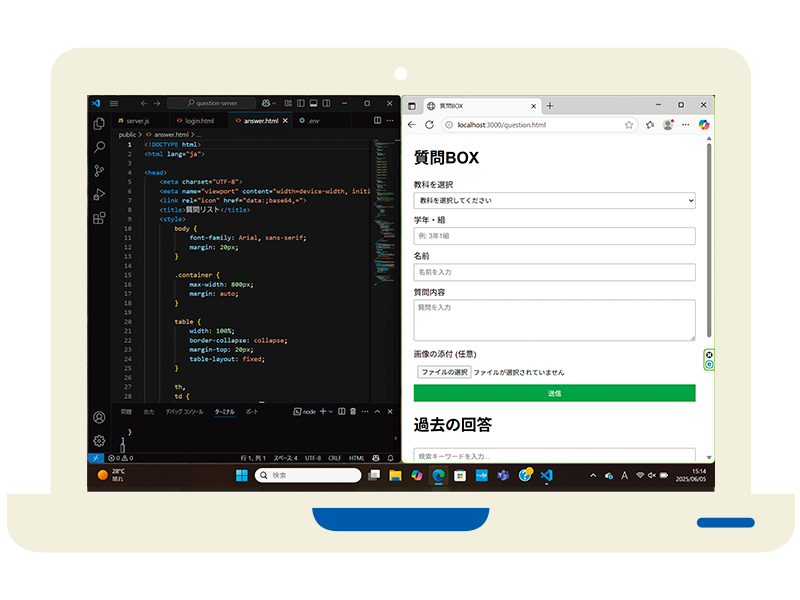The image size is (800, 600).
Task: Open the Search view in VS Code sidebar
Action: coord(99,147)
